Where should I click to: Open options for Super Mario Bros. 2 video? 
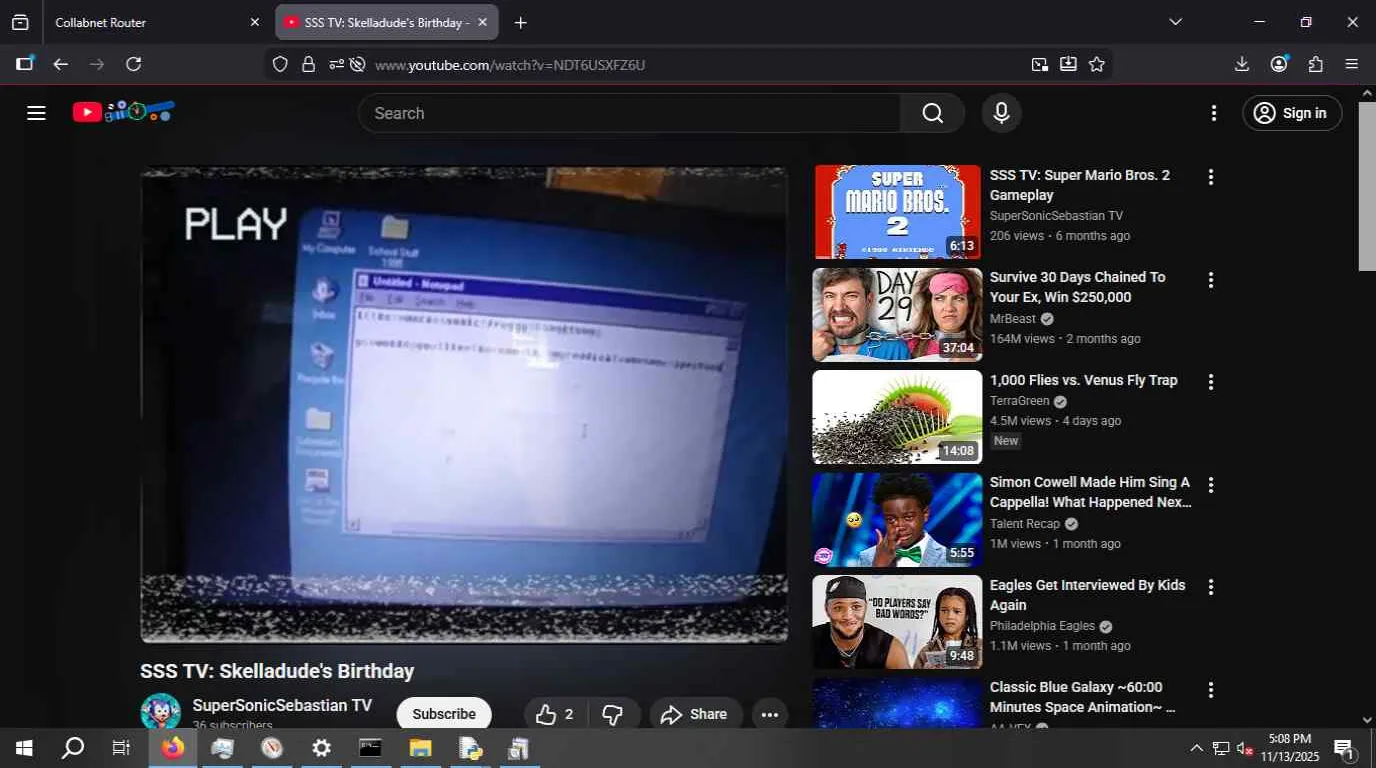pyautogui.click(x=1211, y=177)
